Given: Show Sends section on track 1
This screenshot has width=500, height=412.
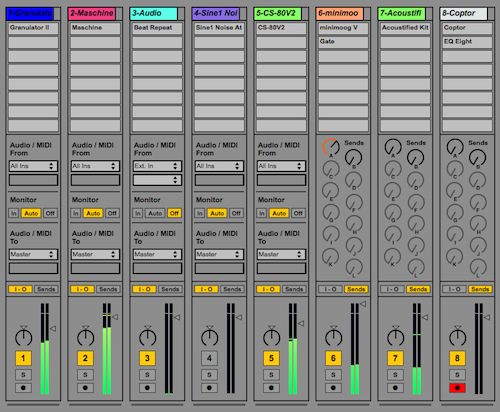Looking at the screenshot, I should tap(46, 289).
